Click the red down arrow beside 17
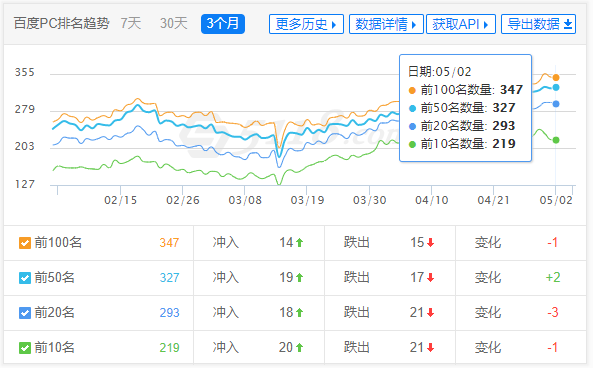The height and width of the screenshot is (368, 593). point(430,278)
